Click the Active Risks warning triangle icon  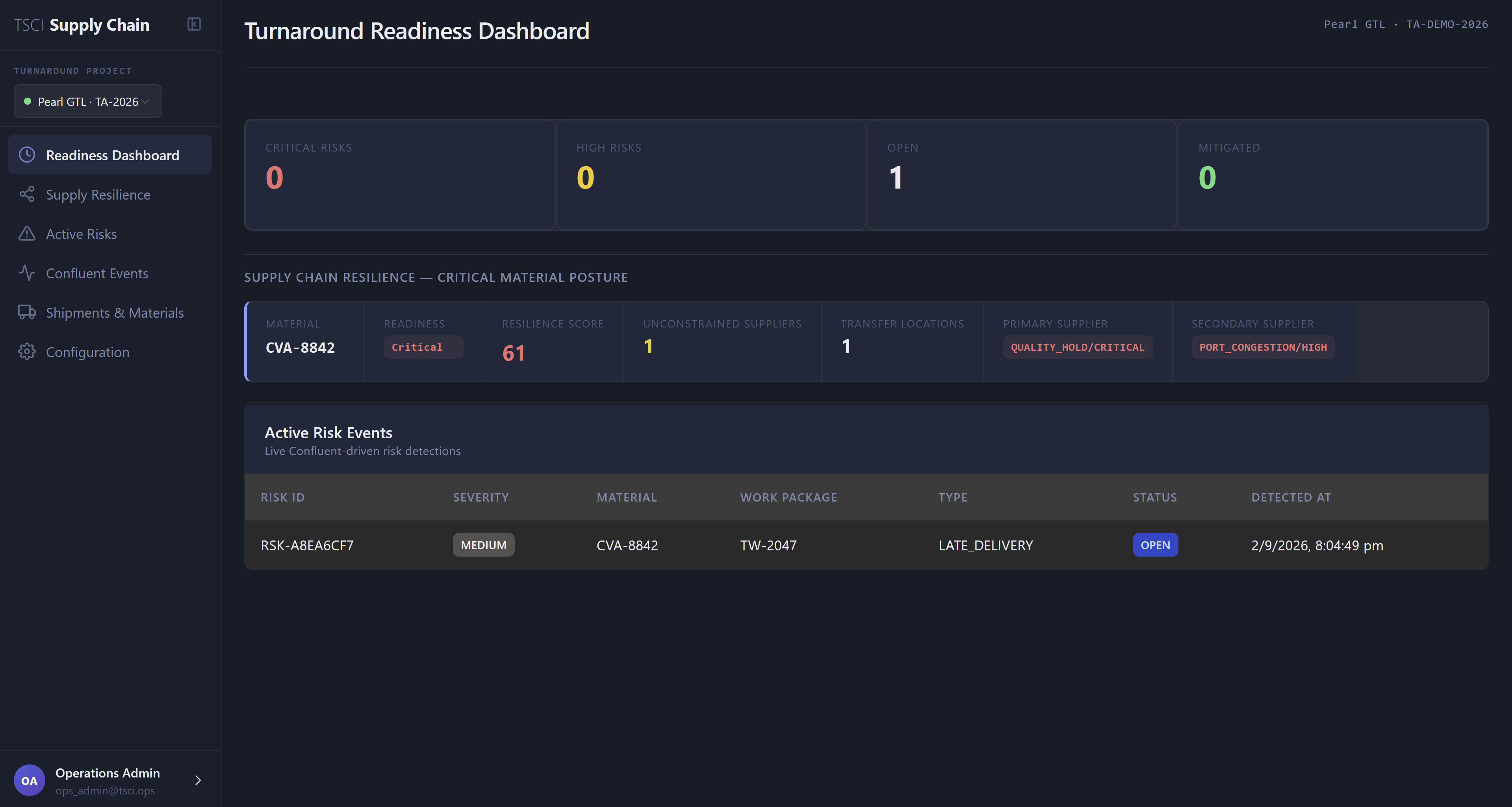coord(27,233)
